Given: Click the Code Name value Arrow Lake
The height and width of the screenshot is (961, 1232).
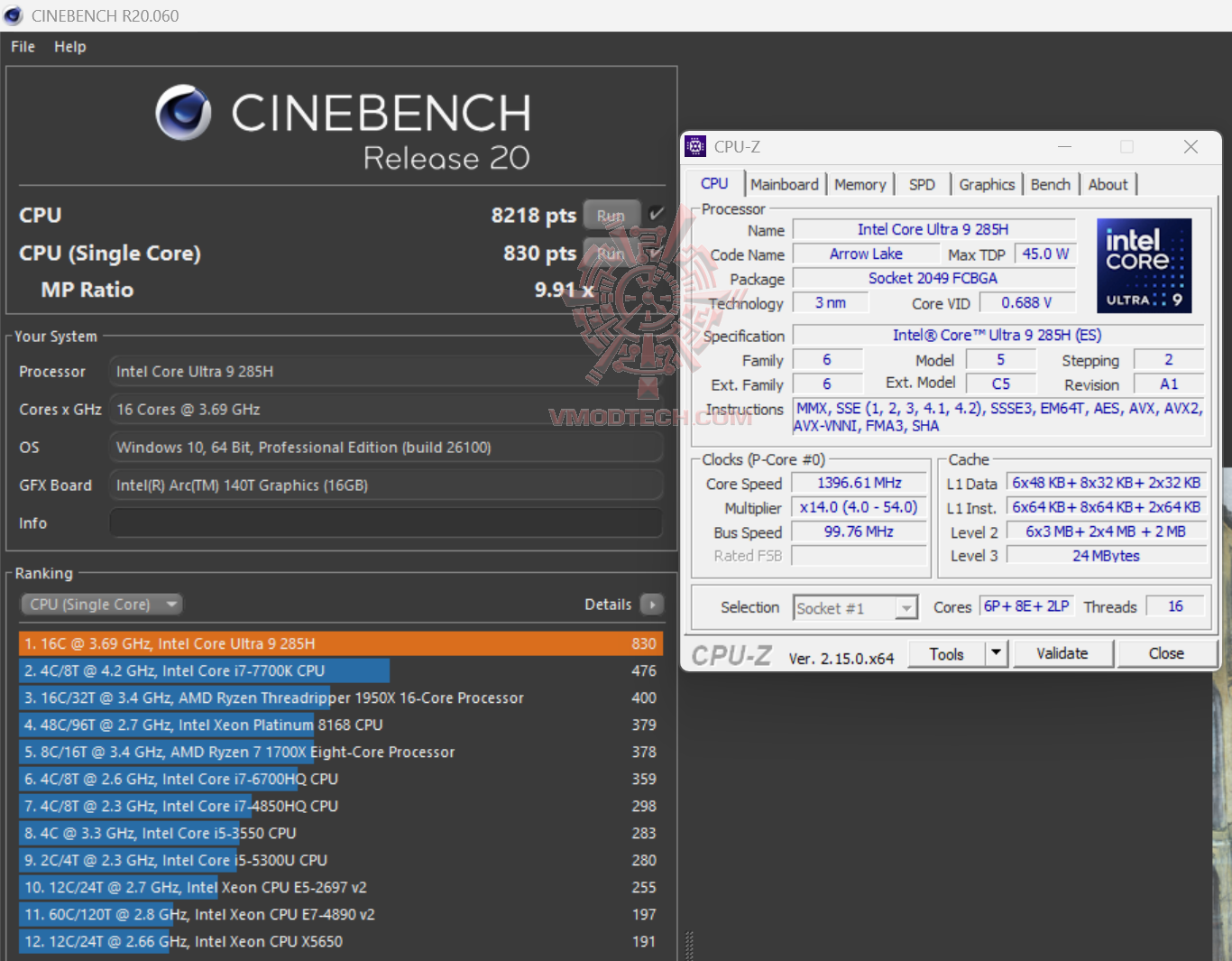Looking at the screenshot, I should point(866,254).
